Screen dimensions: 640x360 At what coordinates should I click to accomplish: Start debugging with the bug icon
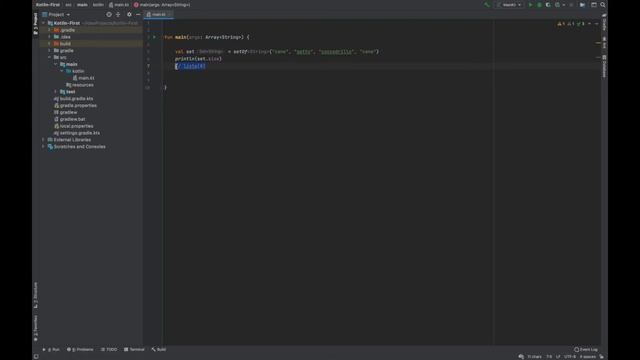click(539, 5)
